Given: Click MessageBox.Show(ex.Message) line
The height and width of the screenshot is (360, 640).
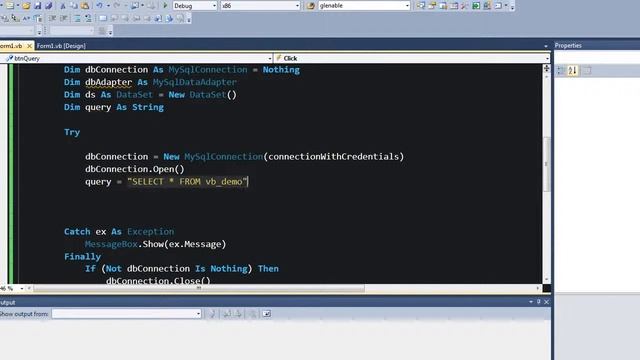Looking at the screenshot, I should 155,244.
